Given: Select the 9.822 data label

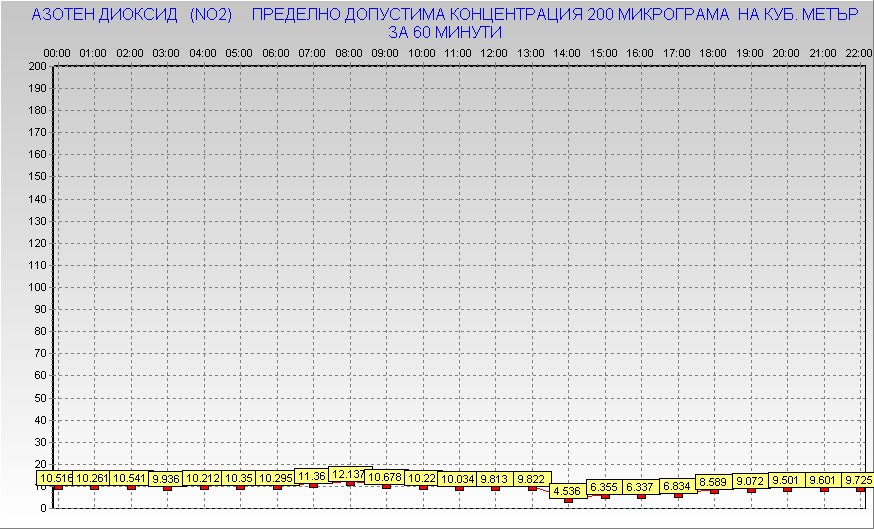Looking at the screenshot, I should coord(531,479).
